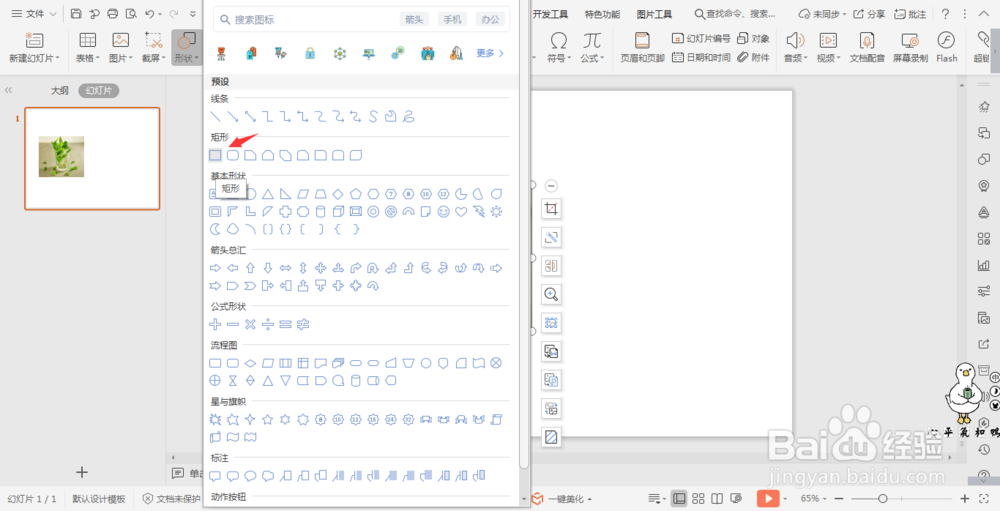This screenshot has height=511, width=1000.
Task: Click the 批注 comment button
Action: coord(911,13)
